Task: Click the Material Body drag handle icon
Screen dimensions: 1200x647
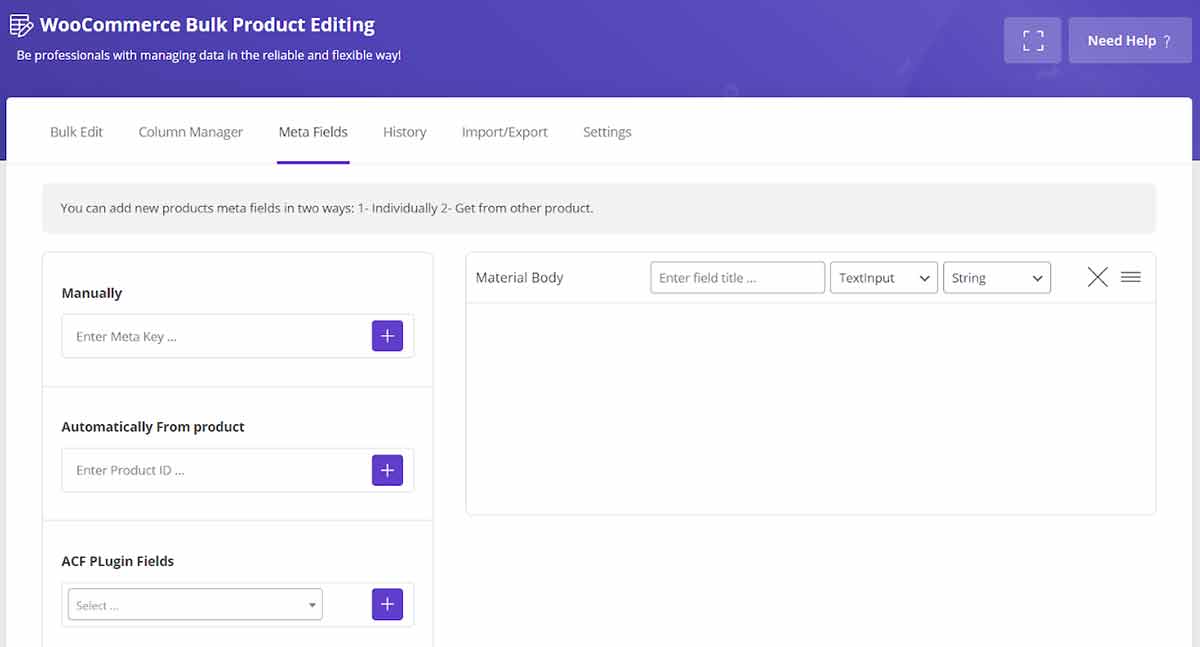Action: tap(1131, 278)
